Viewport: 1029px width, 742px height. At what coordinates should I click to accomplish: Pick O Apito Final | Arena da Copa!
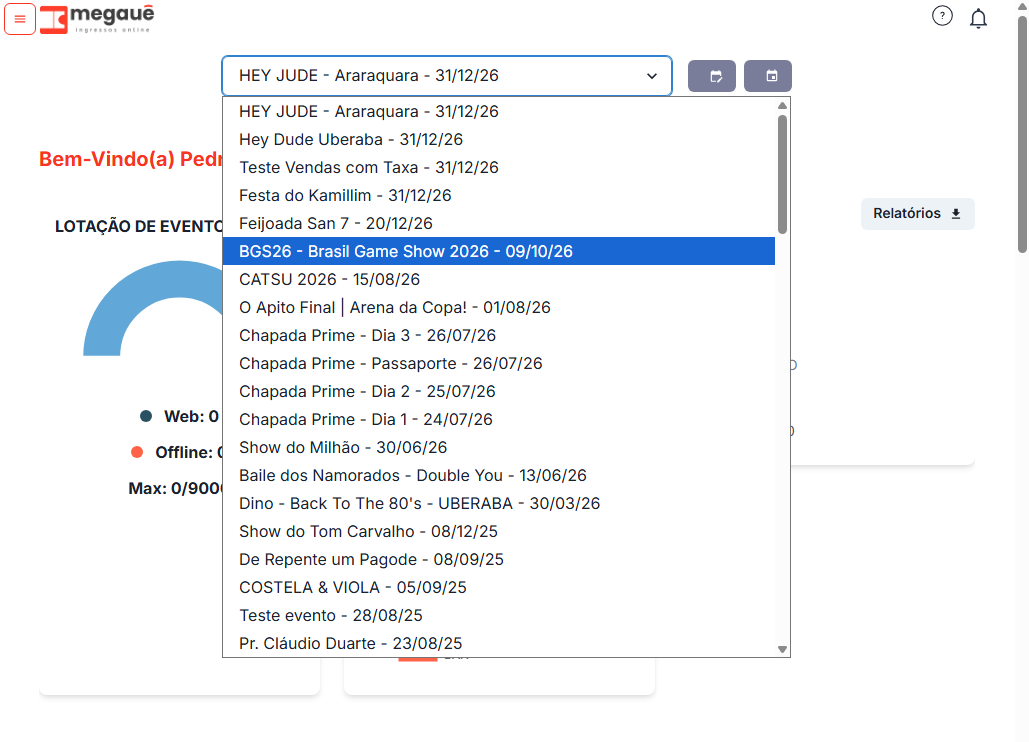point(499,308)
